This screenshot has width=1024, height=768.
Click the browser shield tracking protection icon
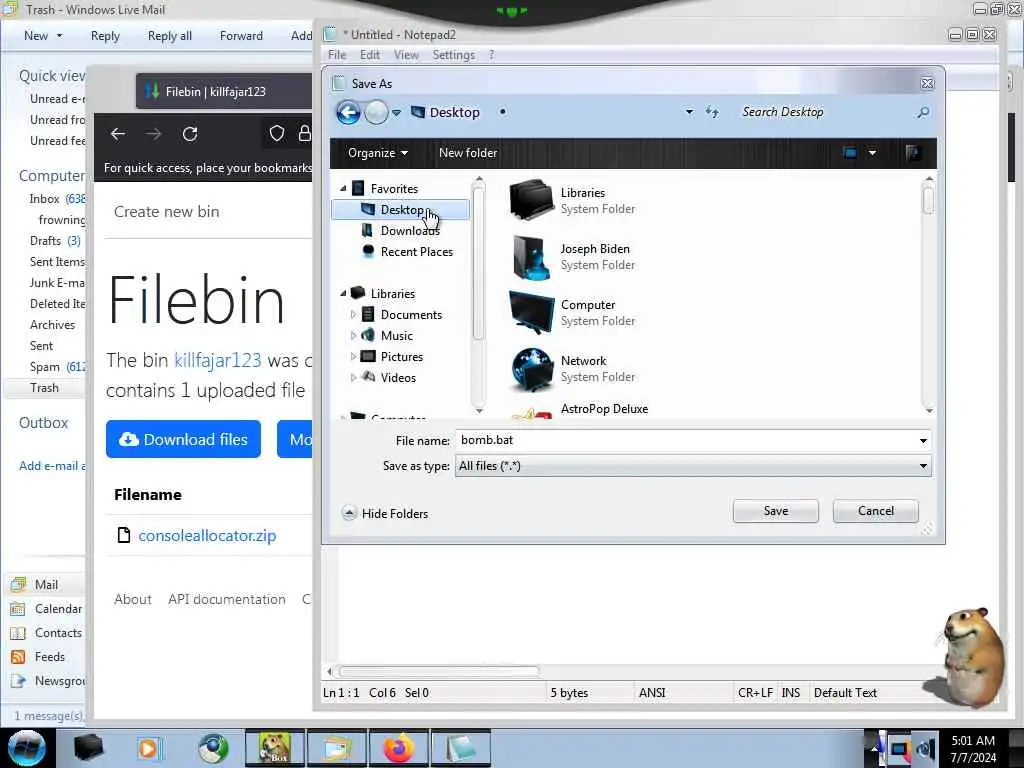277,134
